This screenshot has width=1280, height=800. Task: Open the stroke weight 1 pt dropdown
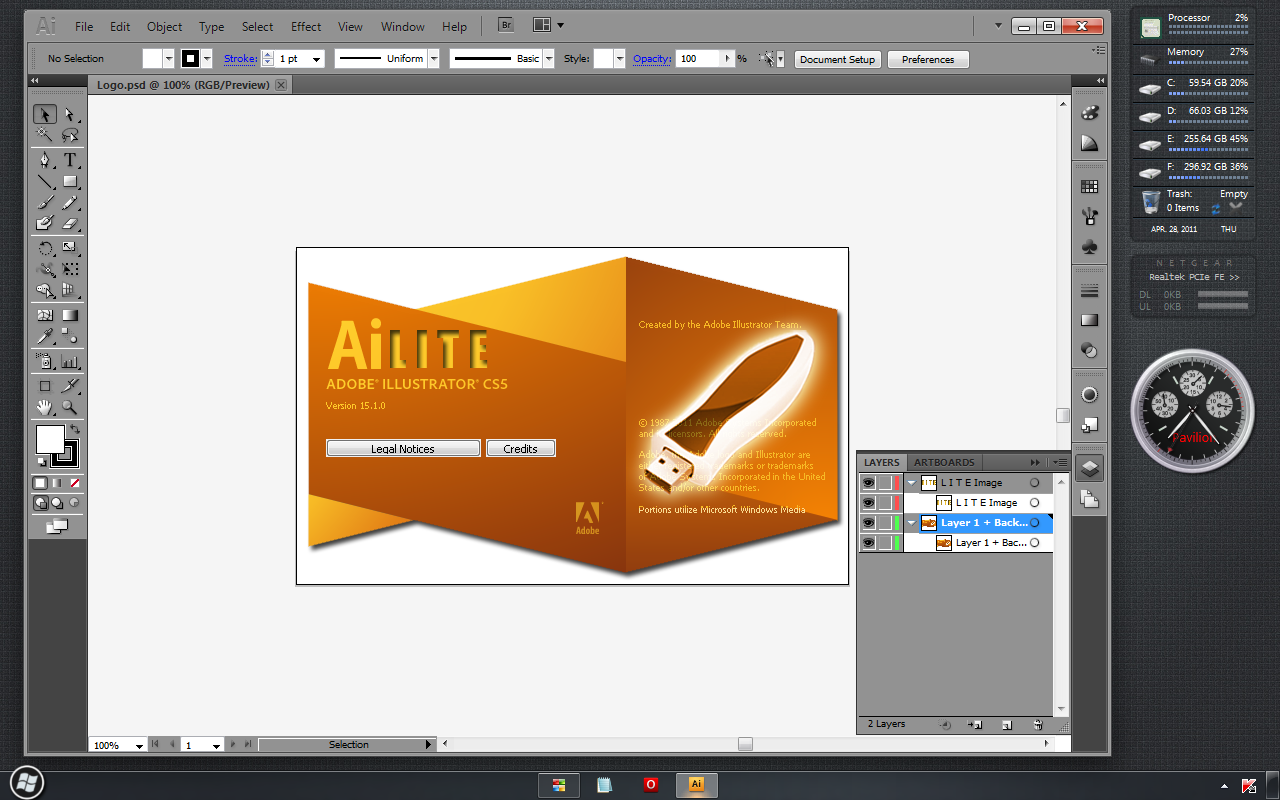coord(317,59)
